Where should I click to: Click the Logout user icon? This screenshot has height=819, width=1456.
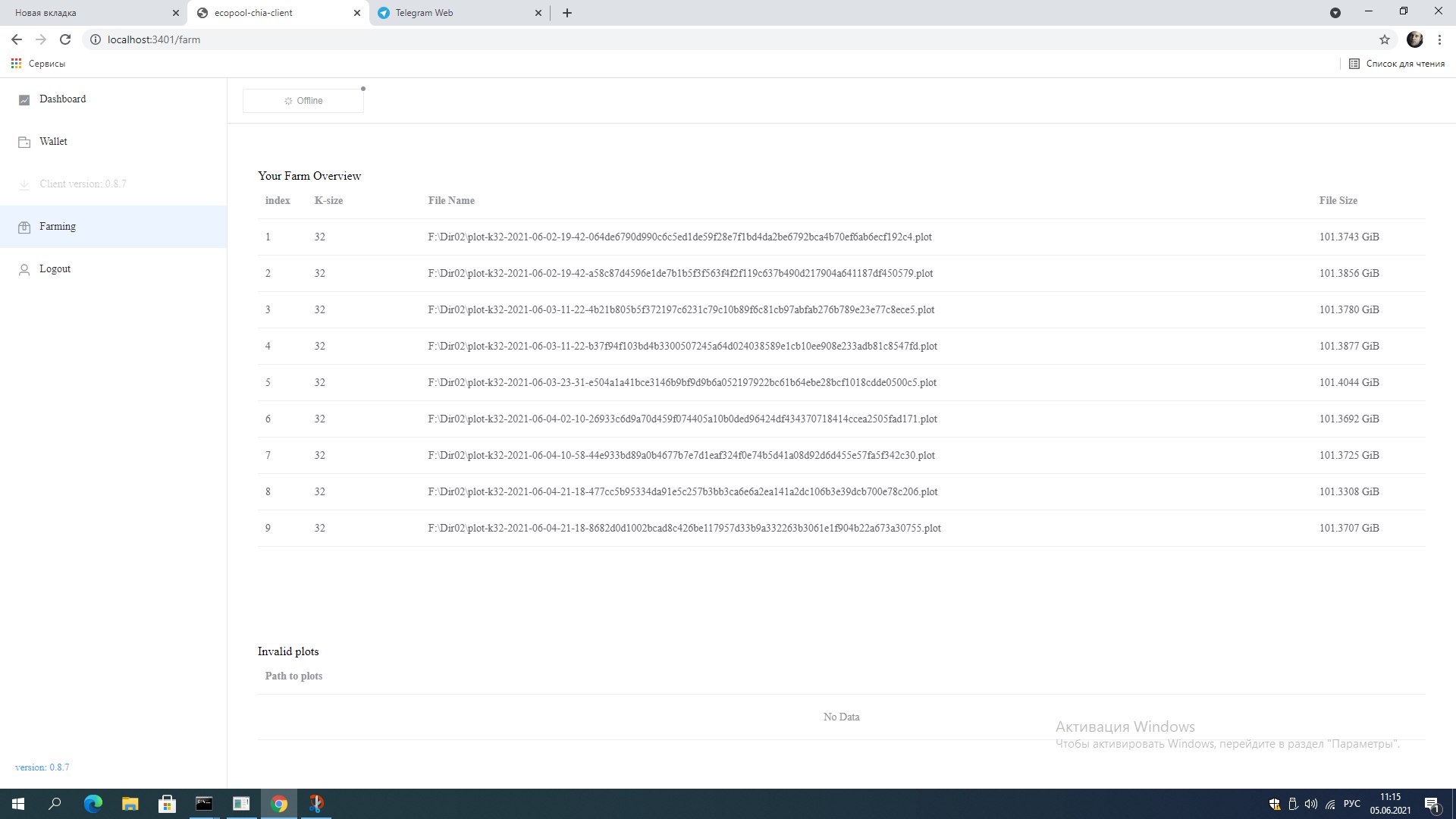[x=24, y=270]
